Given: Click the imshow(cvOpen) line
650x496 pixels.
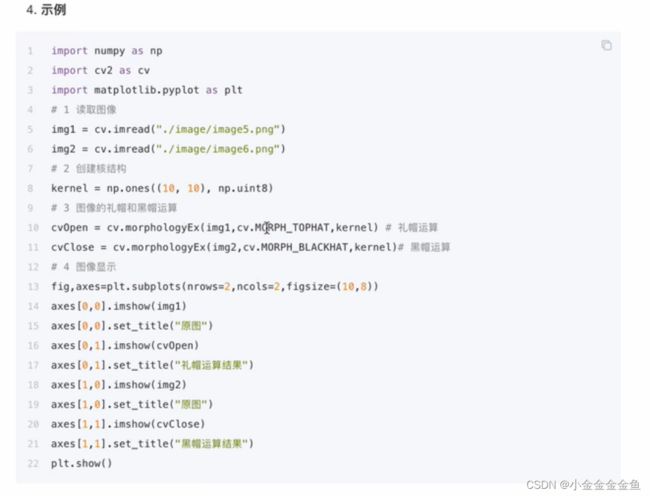Looking at the screenshot, I should (x=125, y=346).
